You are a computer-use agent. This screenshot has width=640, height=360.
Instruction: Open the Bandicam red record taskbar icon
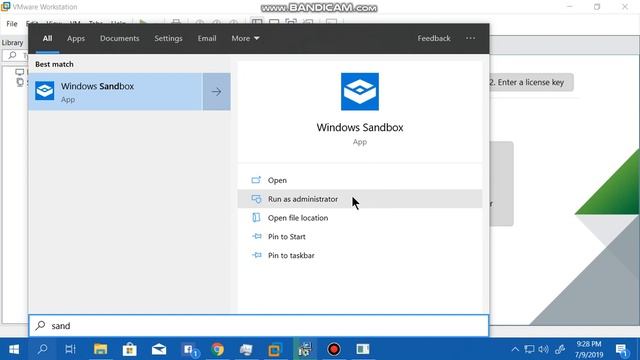tap(334, 349)
